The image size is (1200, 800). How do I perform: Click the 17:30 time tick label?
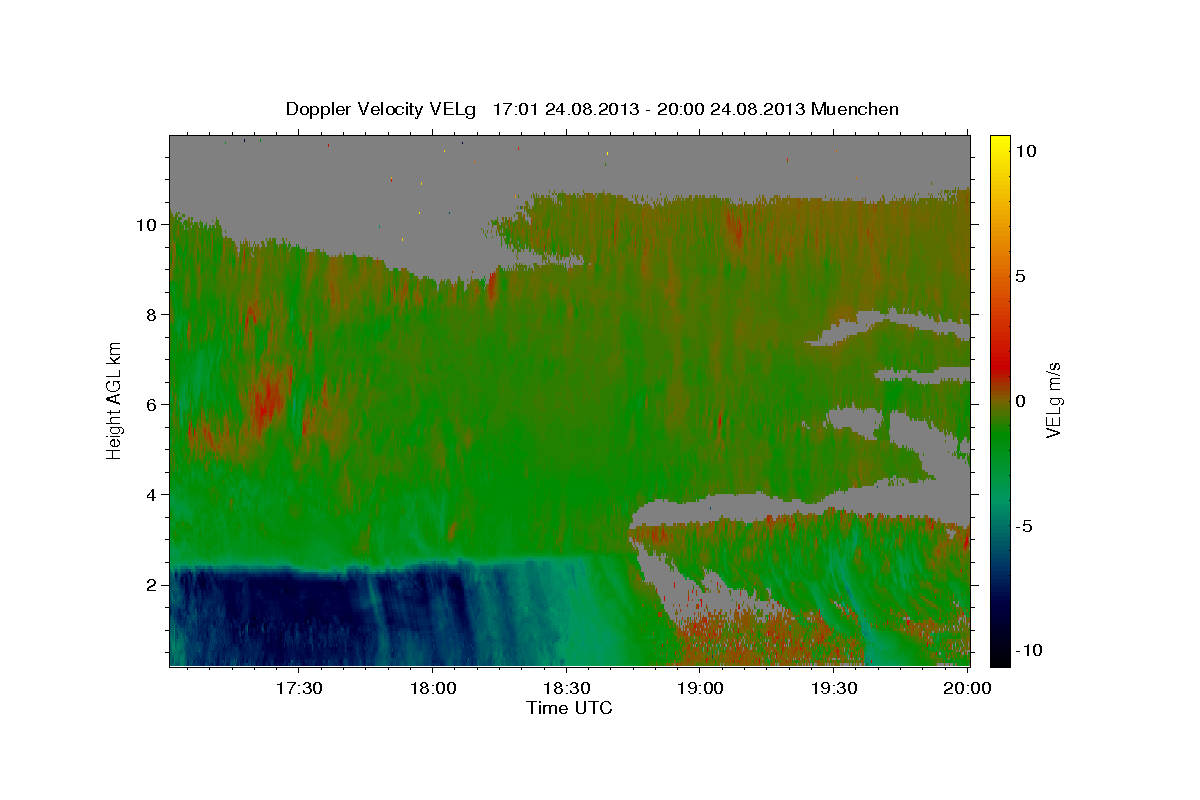[x=298, y=688]
